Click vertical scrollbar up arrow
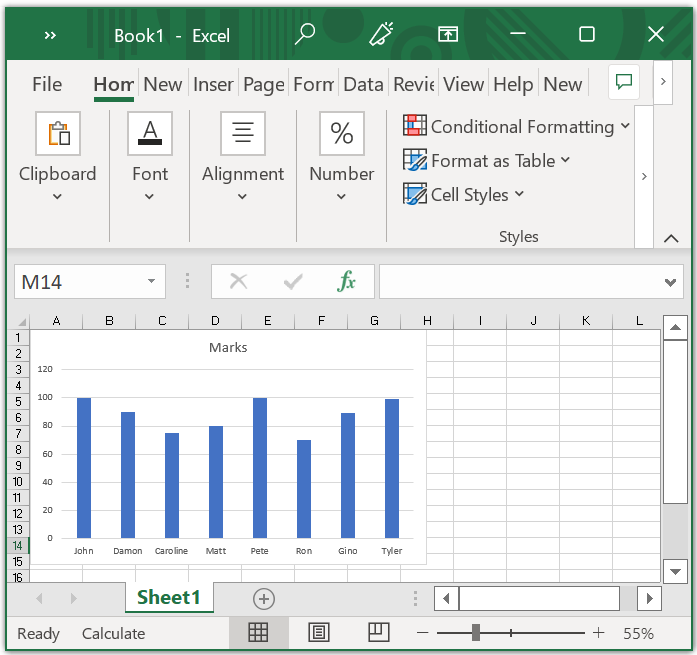Viewport: 697px width, 655px height. [x=675, y=328]
